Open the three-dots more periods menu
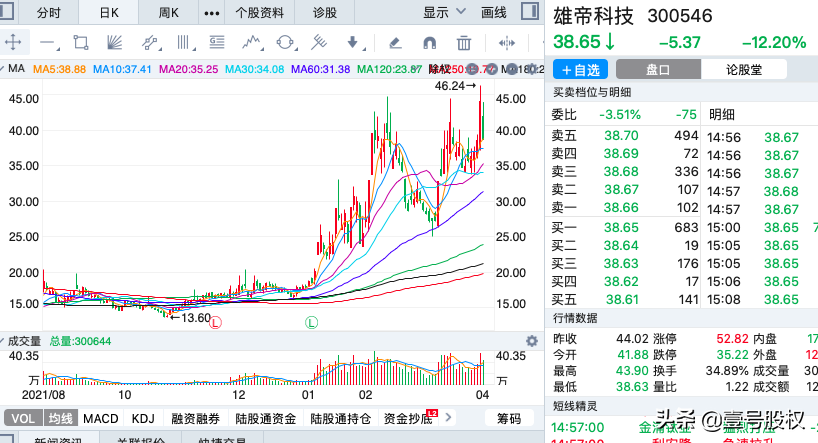Viewport: 818px width, 443px height. point(212,13)
